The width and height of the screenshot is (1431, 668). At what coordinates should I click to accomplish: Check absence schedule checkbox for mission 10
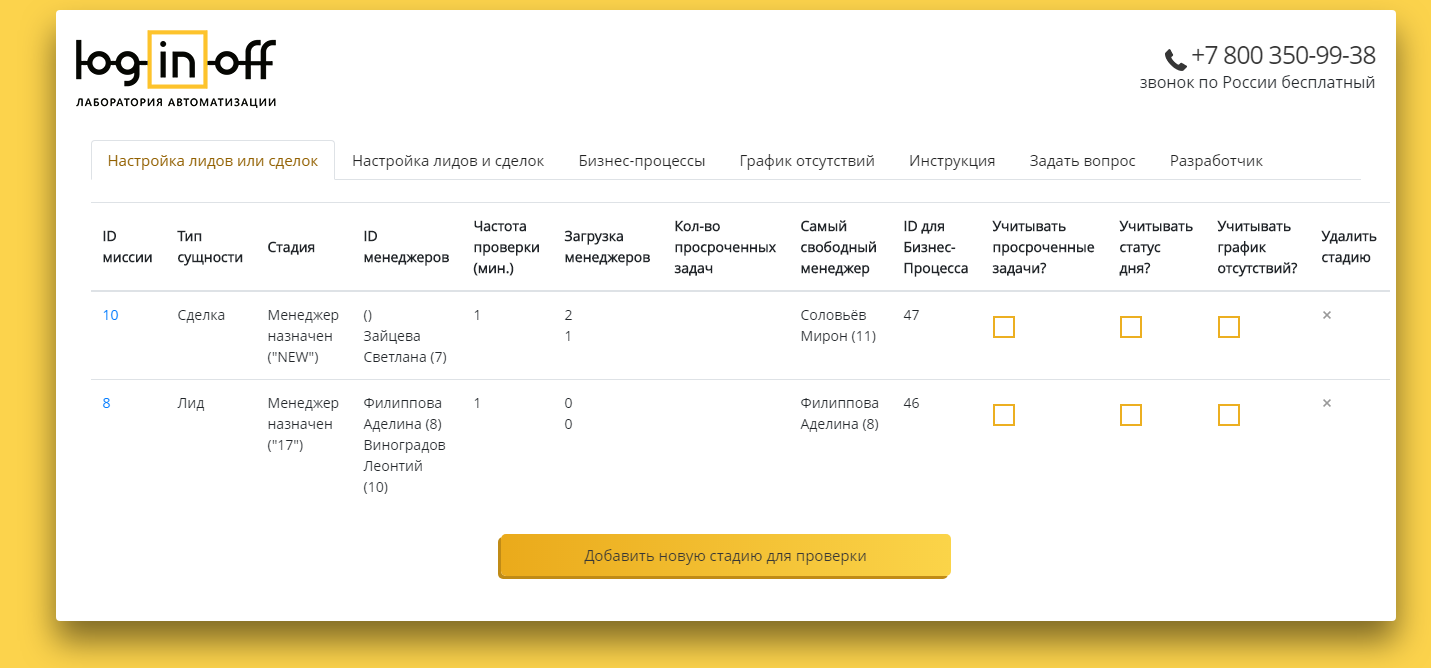(1229, 327)
